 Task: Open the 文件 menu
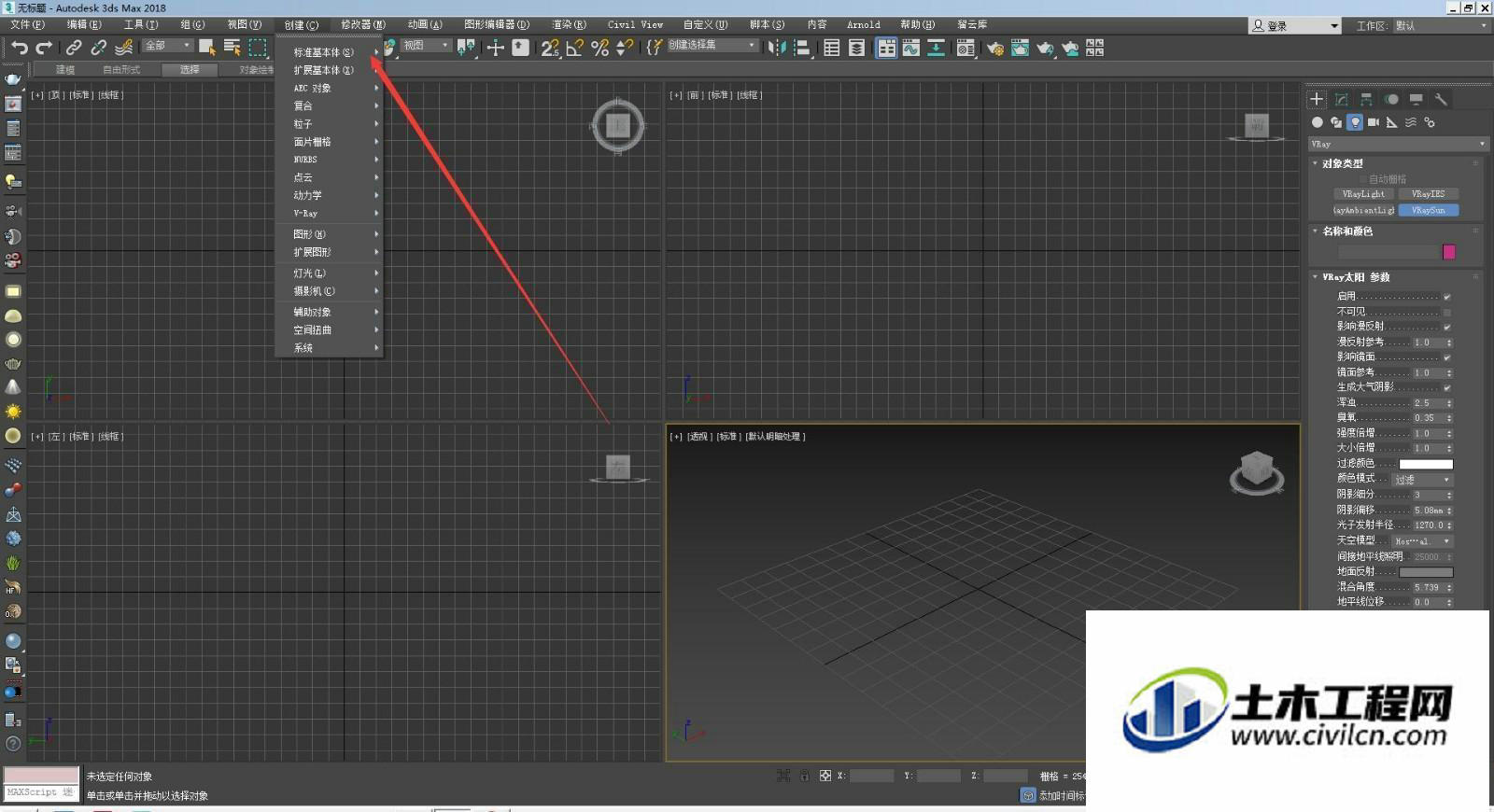pyautogui.click(x=26, y=25)
